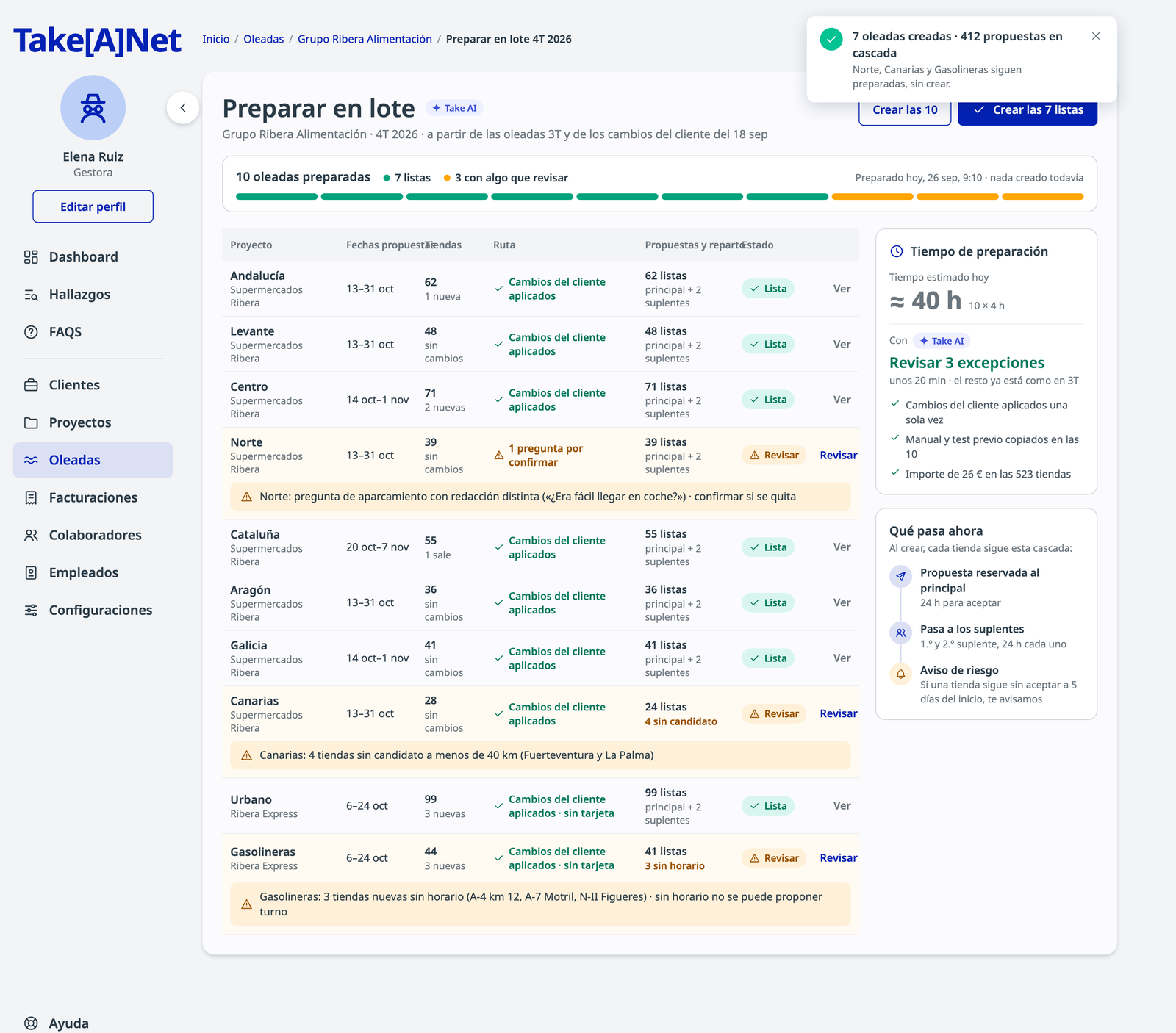Click the Dashboard grid icon
The width and height of the screenshot is (1176, 1033).
(31, 257)
